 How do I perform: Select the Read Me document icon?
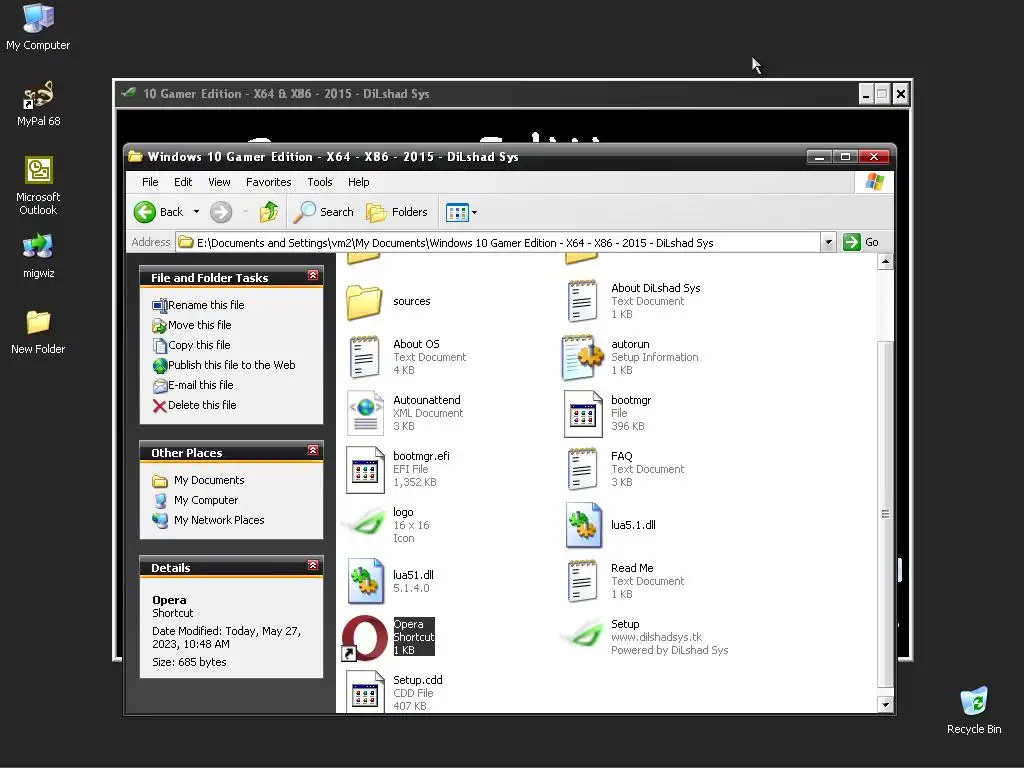pyautogui.click(x=582, y=581)
